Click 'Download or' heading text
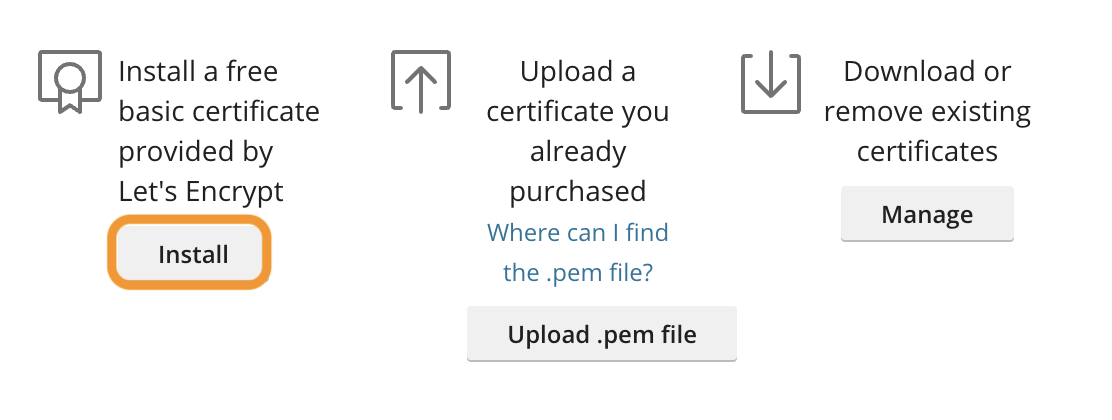Screen dimensions: 1112x420 point(927,72)
